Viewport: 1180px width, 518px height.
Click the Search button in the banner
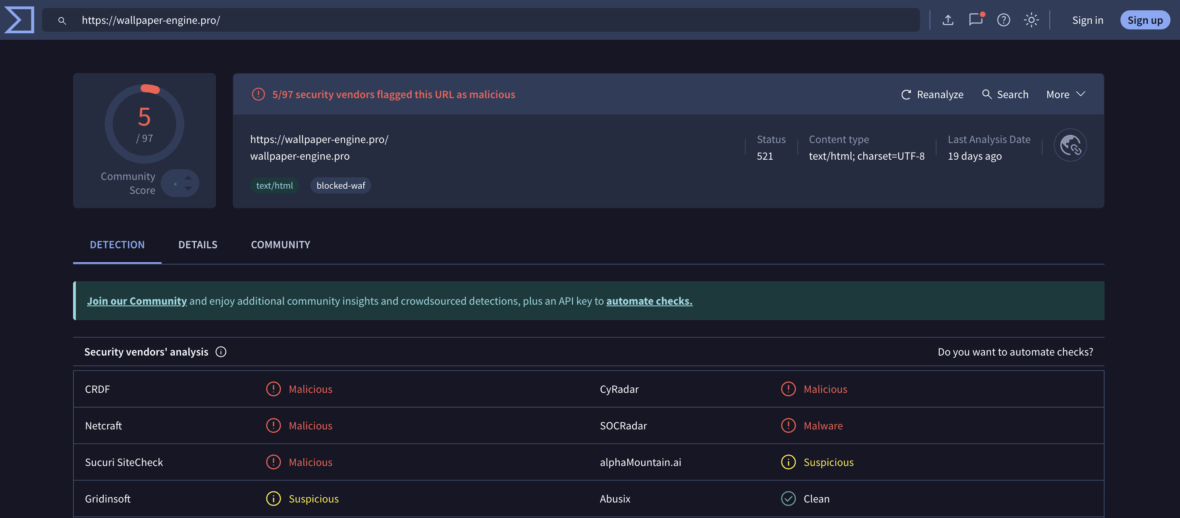1005,94
